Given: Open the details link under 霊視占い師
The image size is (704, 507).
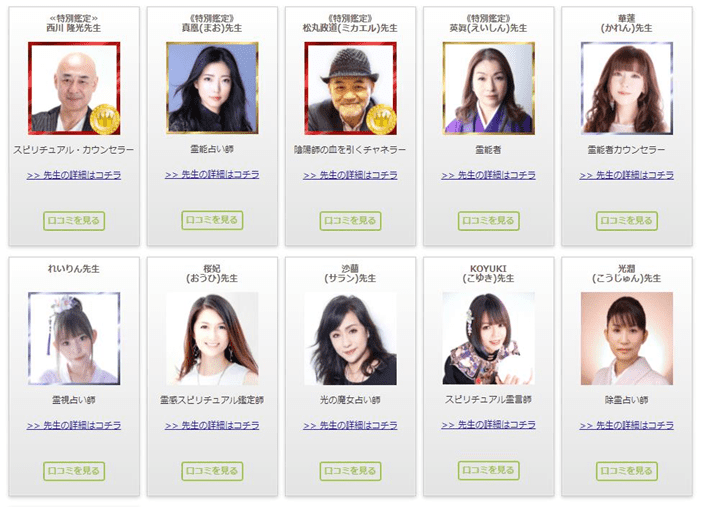Looking at the screenshot, I should pyautogui.click(x=74, y=425).
